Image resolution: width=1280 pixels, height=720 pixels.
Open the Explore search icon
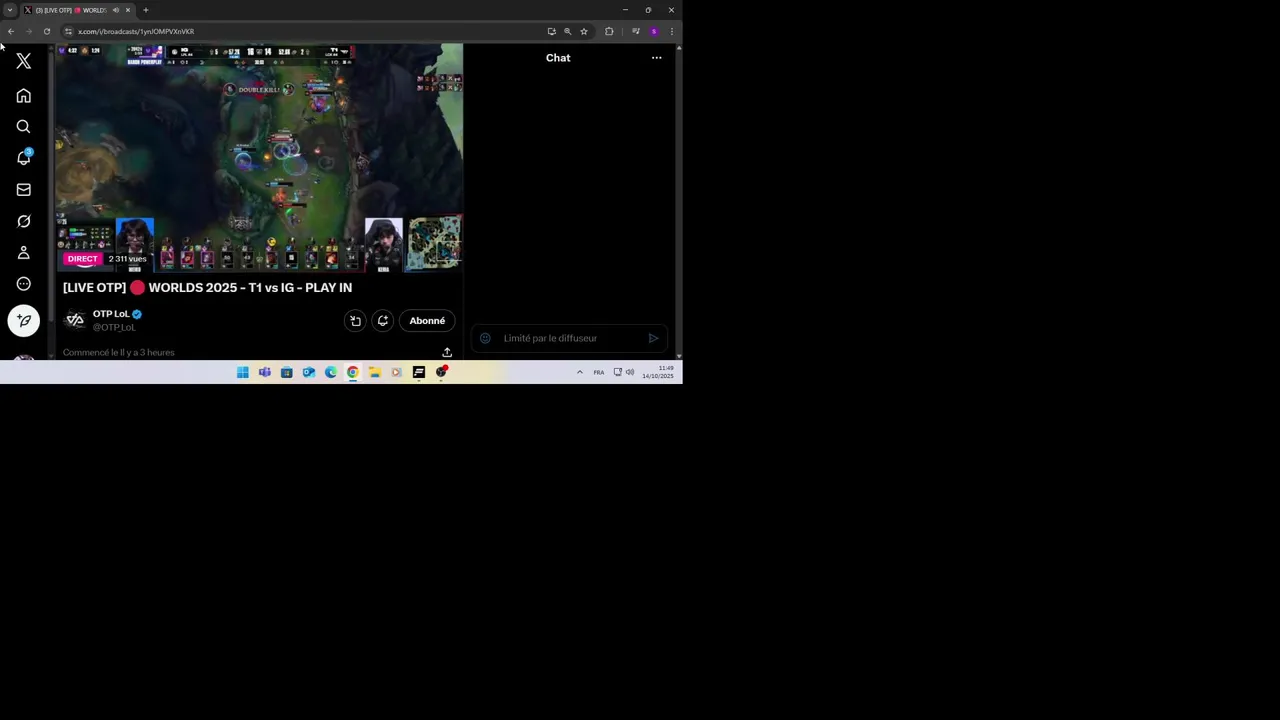24,127
